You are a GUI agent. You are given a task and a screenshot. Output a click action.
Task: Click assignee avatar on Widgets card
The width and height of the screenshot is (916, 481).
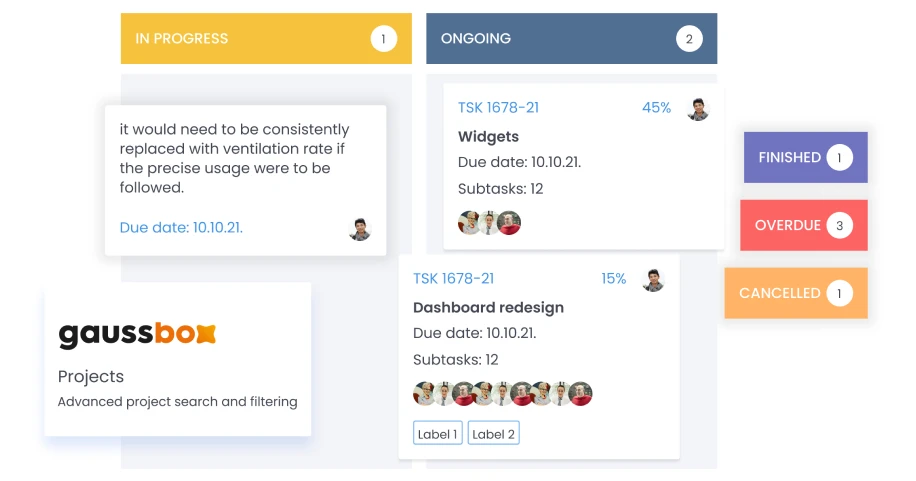coord(698,109)
